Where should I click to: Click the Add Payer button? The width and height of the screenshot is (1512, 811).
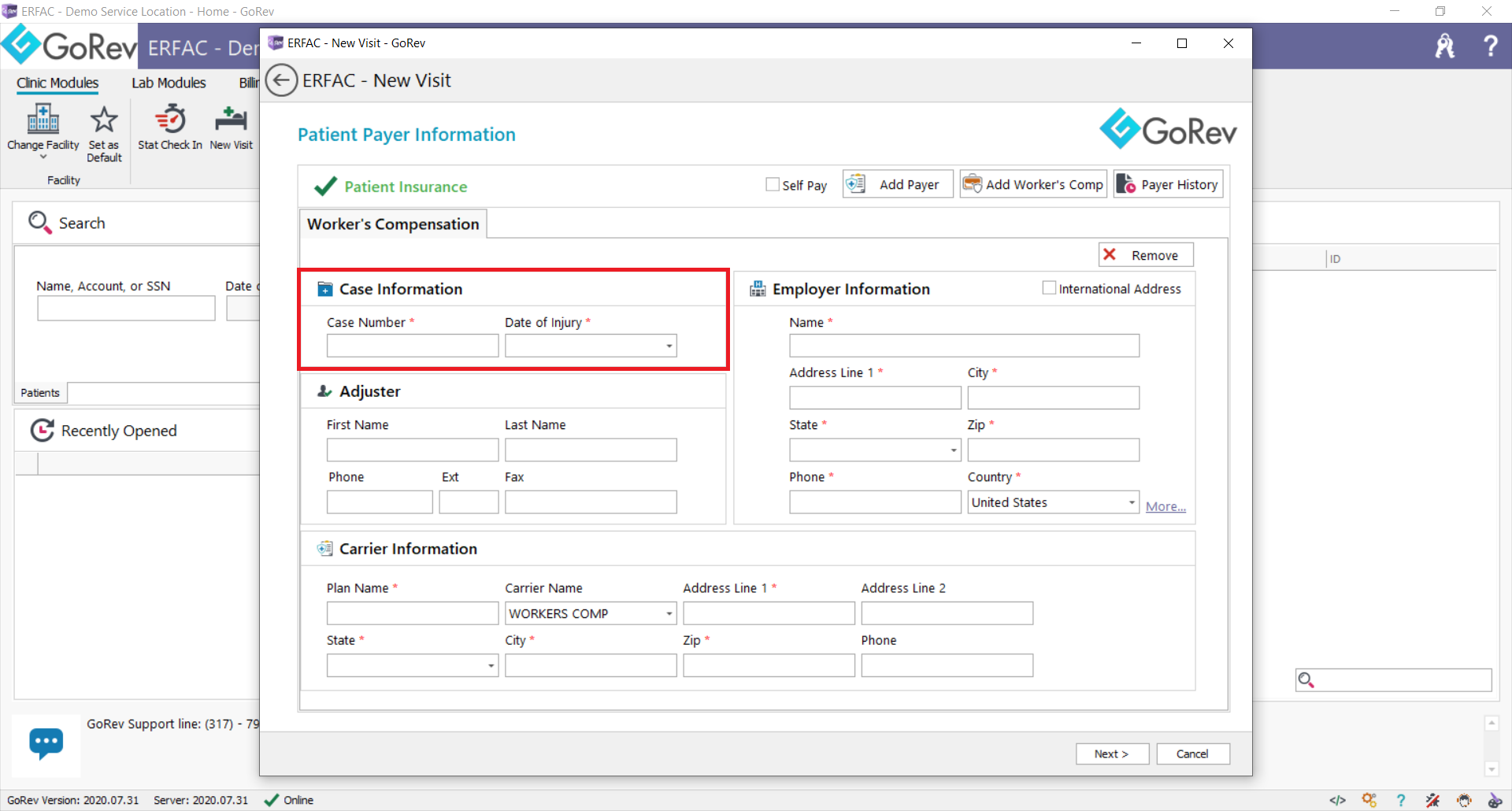point(898,184)
